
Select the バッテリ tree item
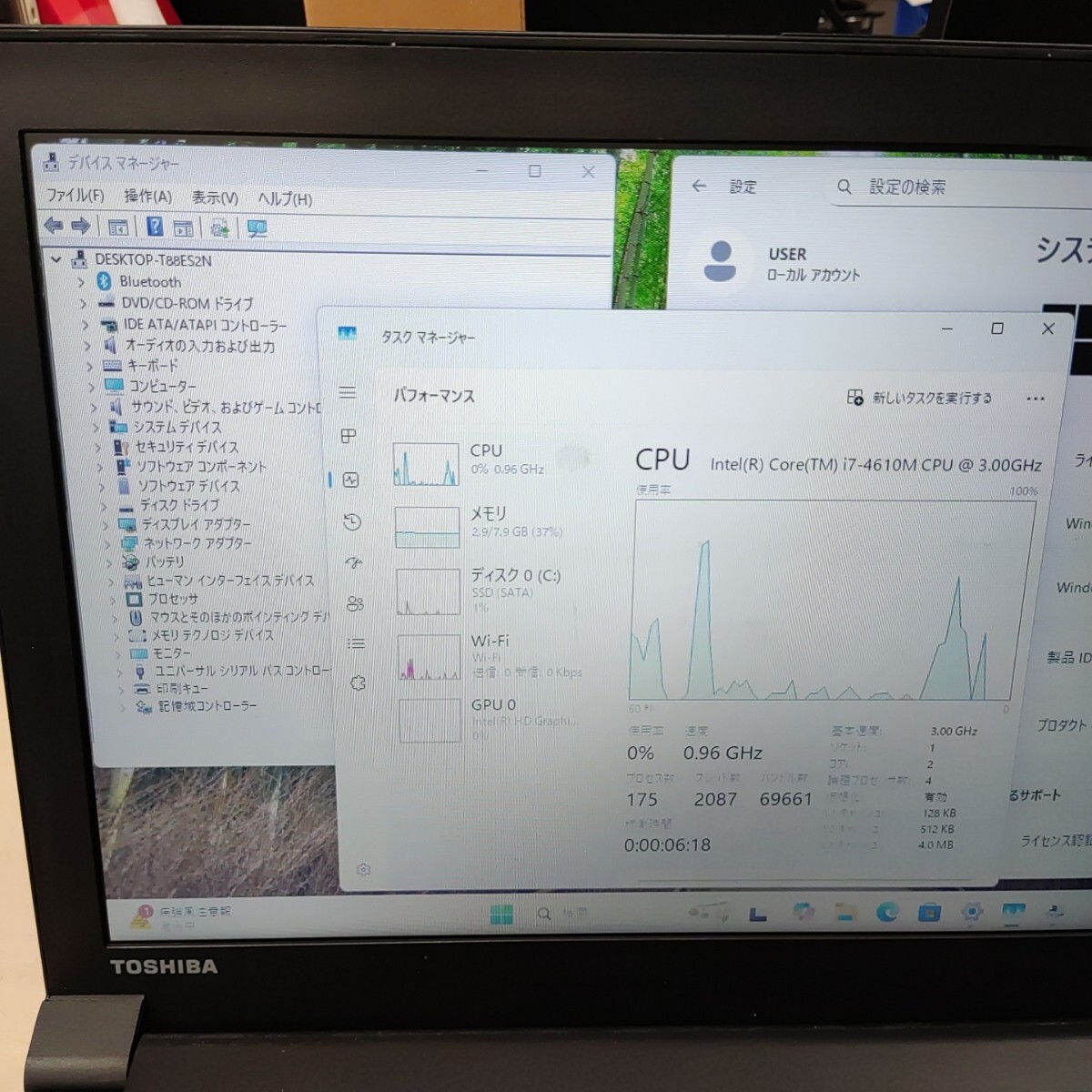pos(164,562)
